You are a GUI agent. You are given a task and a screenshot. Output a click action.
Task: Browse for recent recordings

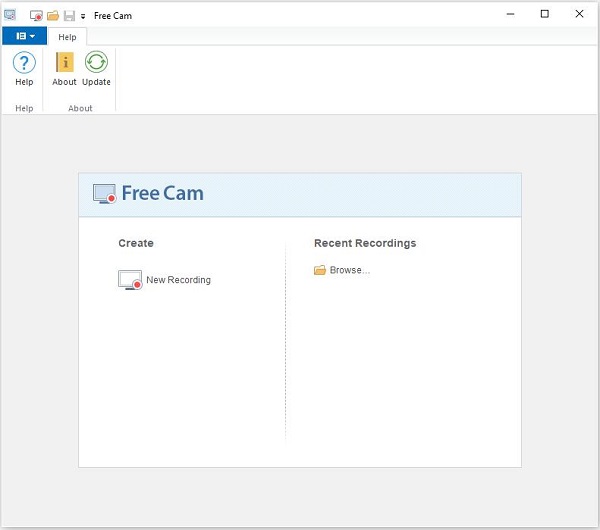(x=342, y=270)
